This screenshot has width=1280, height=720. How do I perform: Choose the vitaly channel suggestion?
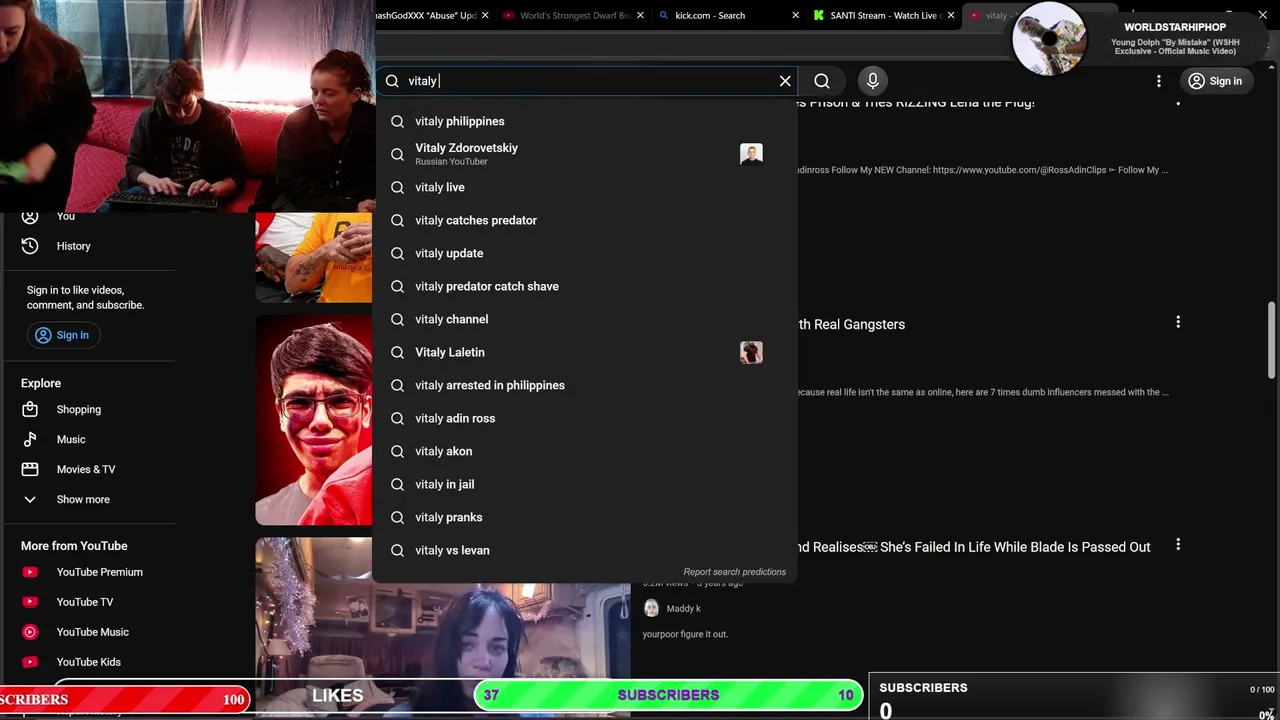point(585,319)
